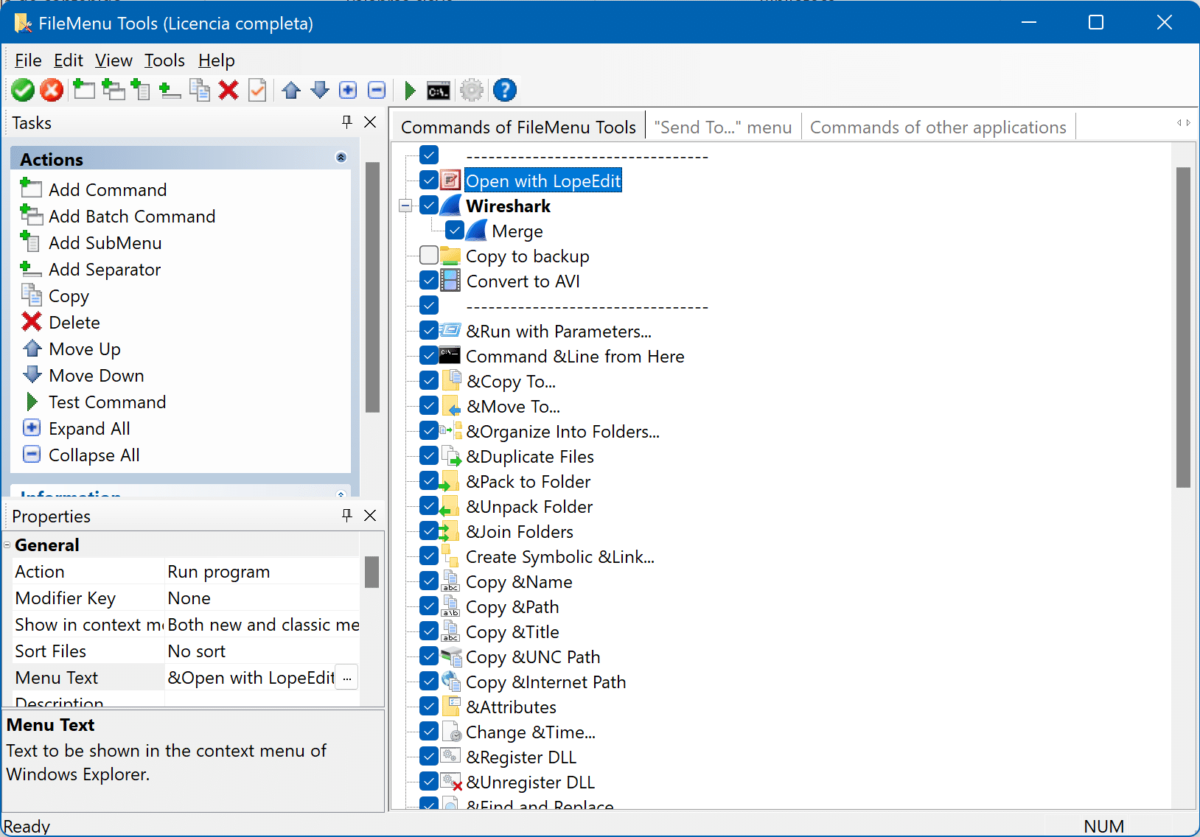The width and height of the screenshot is (1200, 837).
Task: Click the ellipsis button beside Menu Text value
Action: pos(346,678)
